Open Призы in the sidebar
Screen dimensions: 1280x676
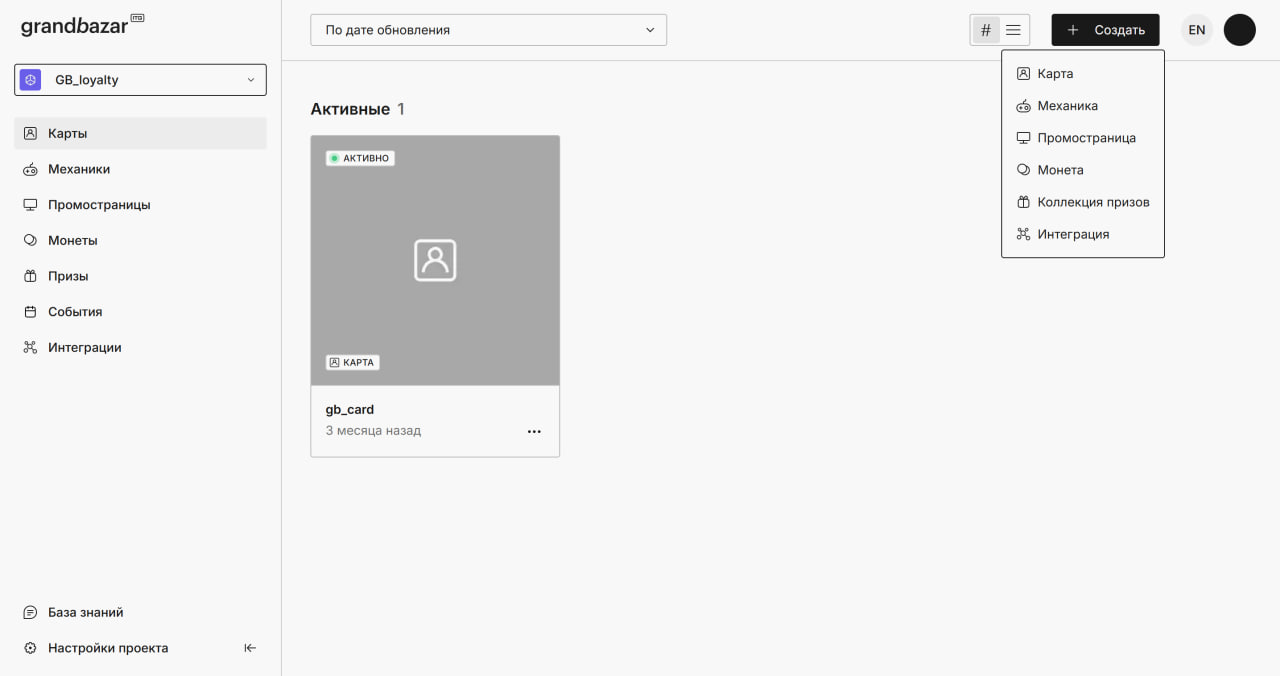(x=140, y=276)
